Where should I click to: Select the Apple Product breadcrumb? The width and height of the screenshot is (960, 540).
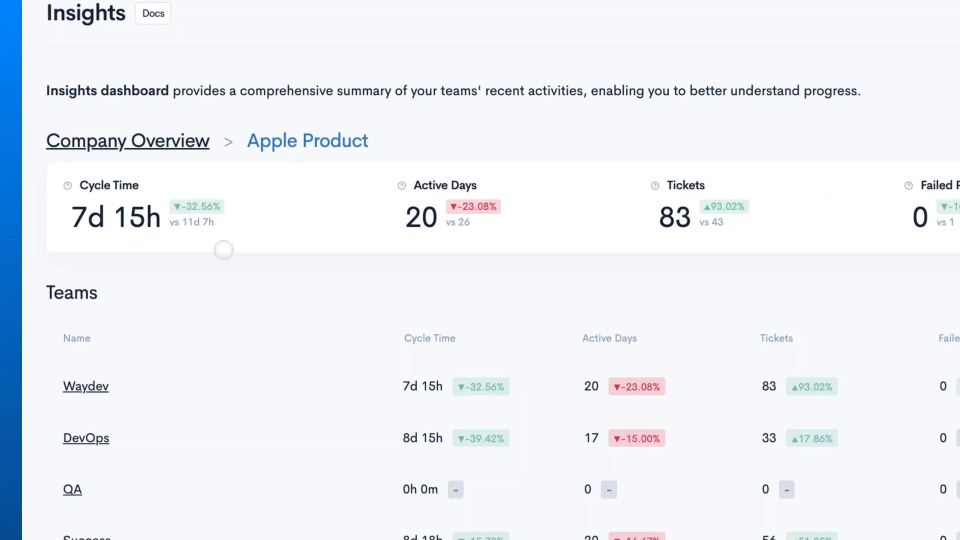point(307,141)
